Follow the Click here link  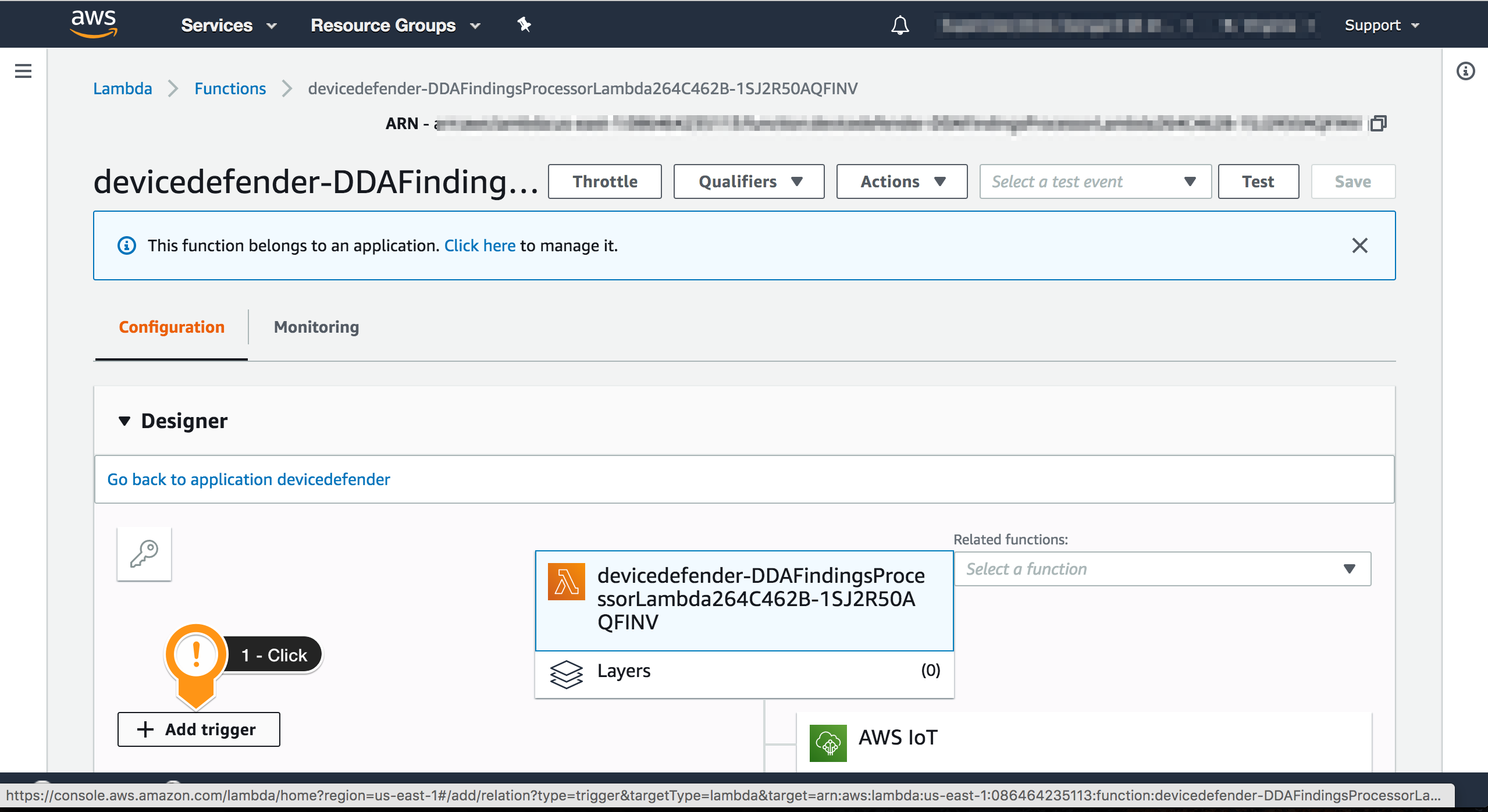tap(480, 245)
